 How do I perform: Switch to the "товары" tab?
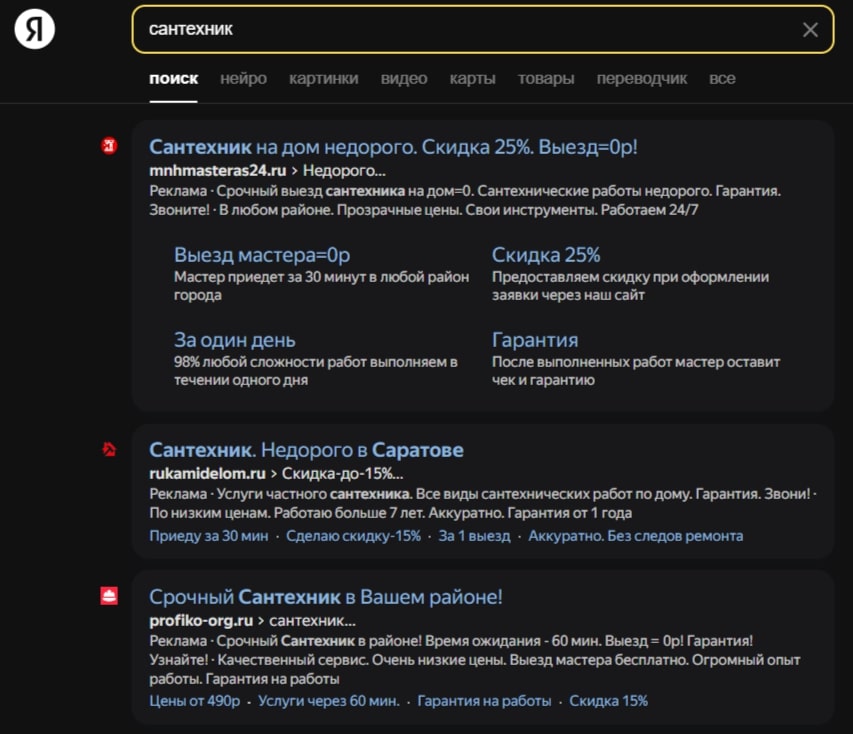click(x=546, y=78)
